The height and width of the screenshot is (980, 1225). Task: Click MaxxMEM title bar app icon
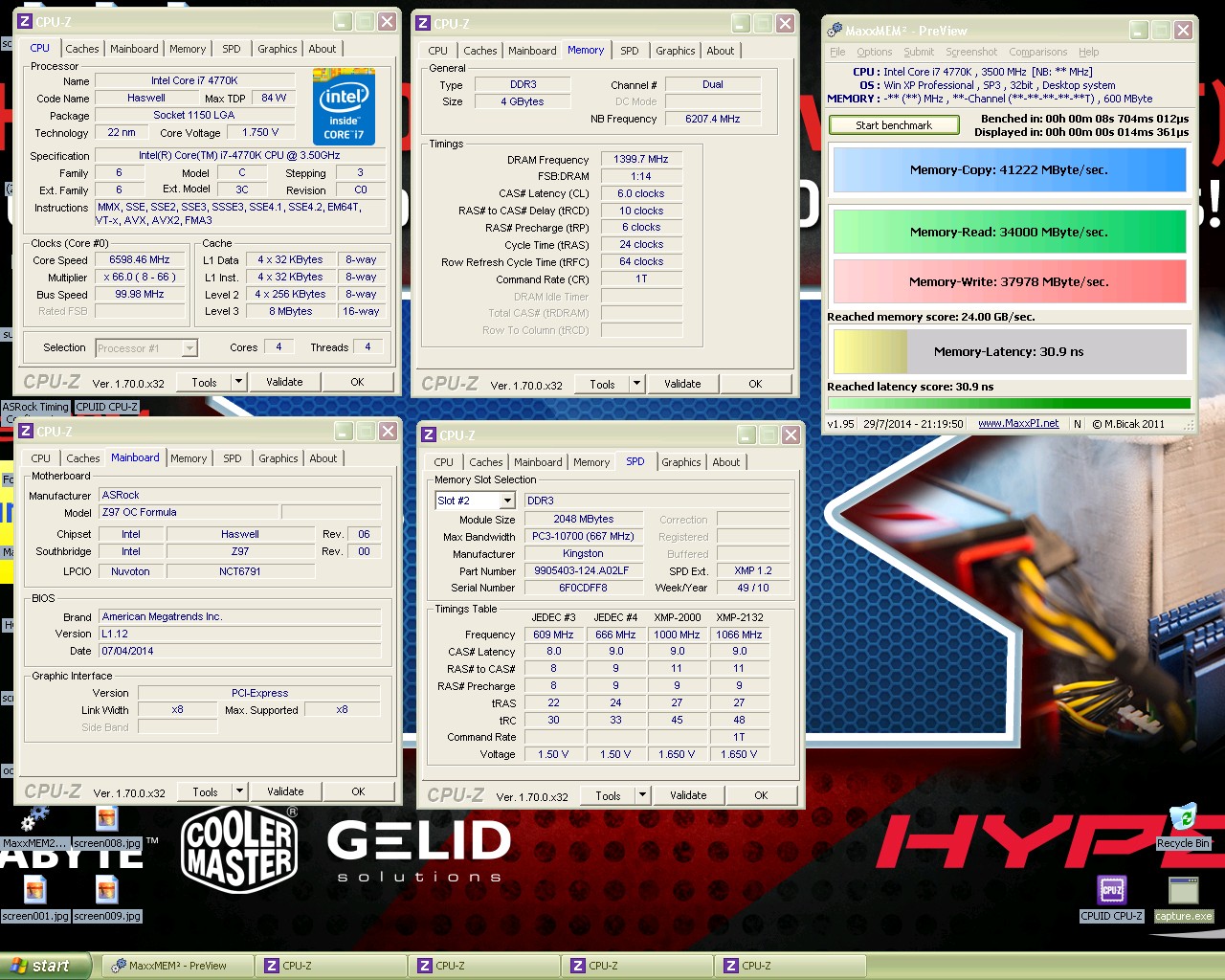(835, 31)
